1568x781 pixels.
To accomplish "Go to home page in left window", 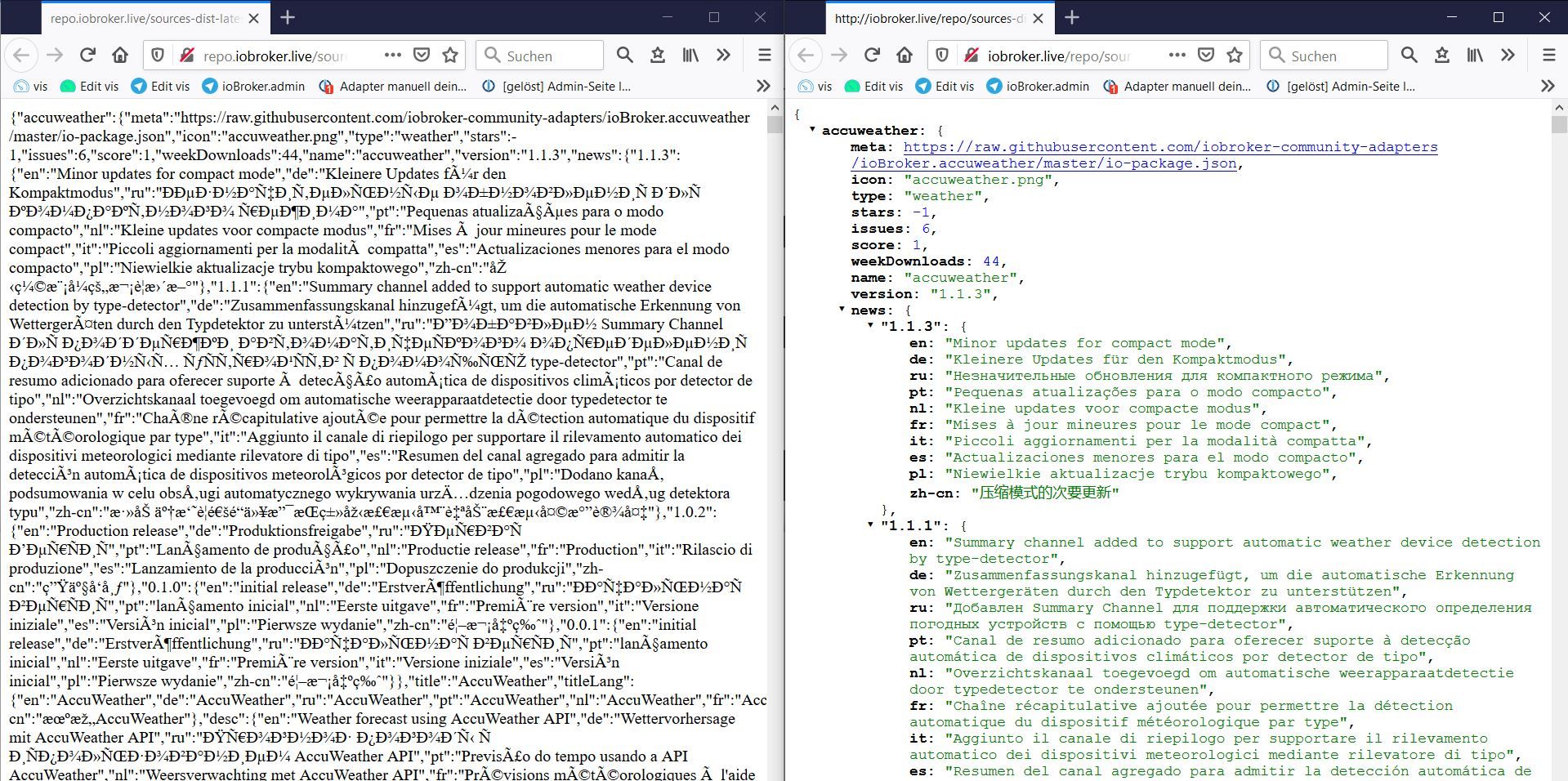I will tap(120, 56).
